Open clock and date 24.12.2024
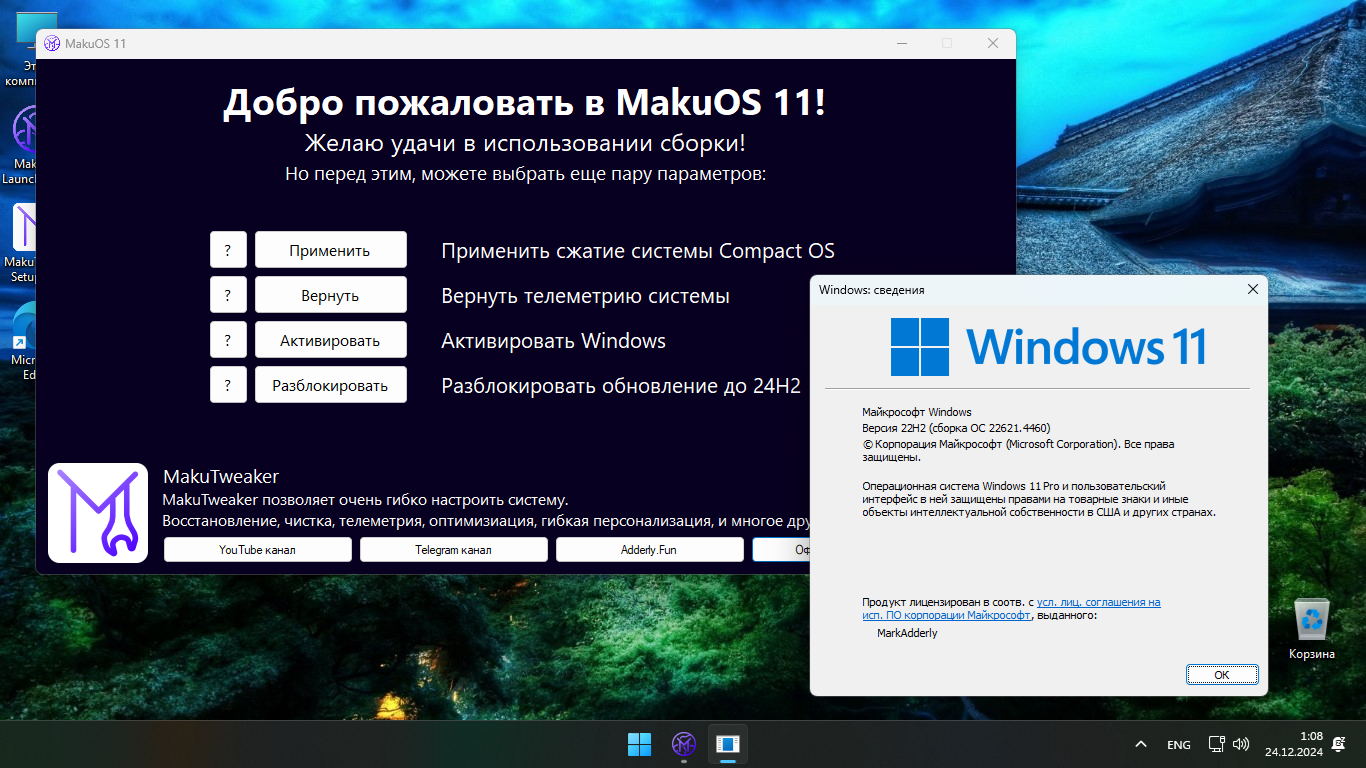This screenshot has height=768, width=1366. (x=1294, y=744)
